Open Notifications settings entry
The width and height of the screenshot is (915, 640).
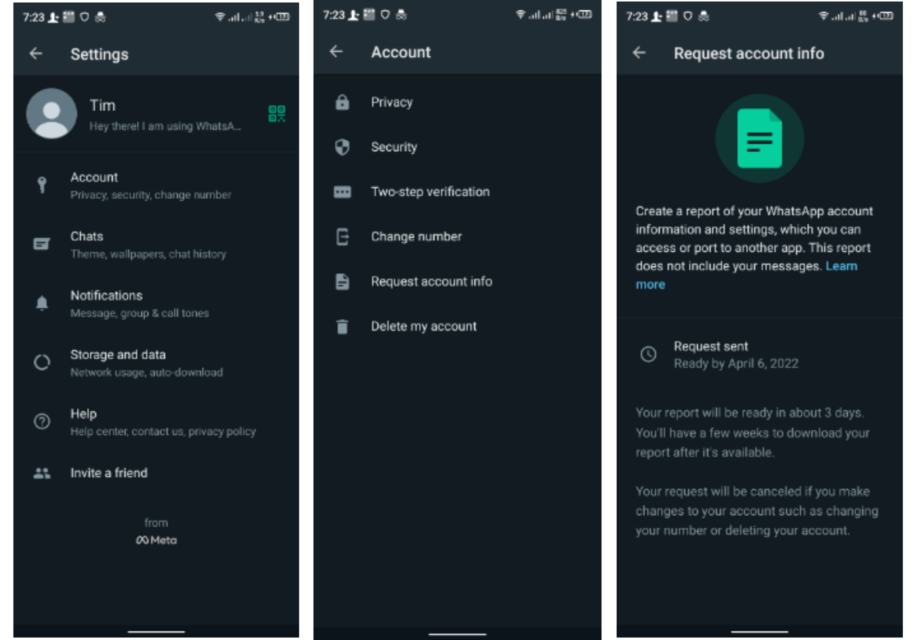click(156, 304)
